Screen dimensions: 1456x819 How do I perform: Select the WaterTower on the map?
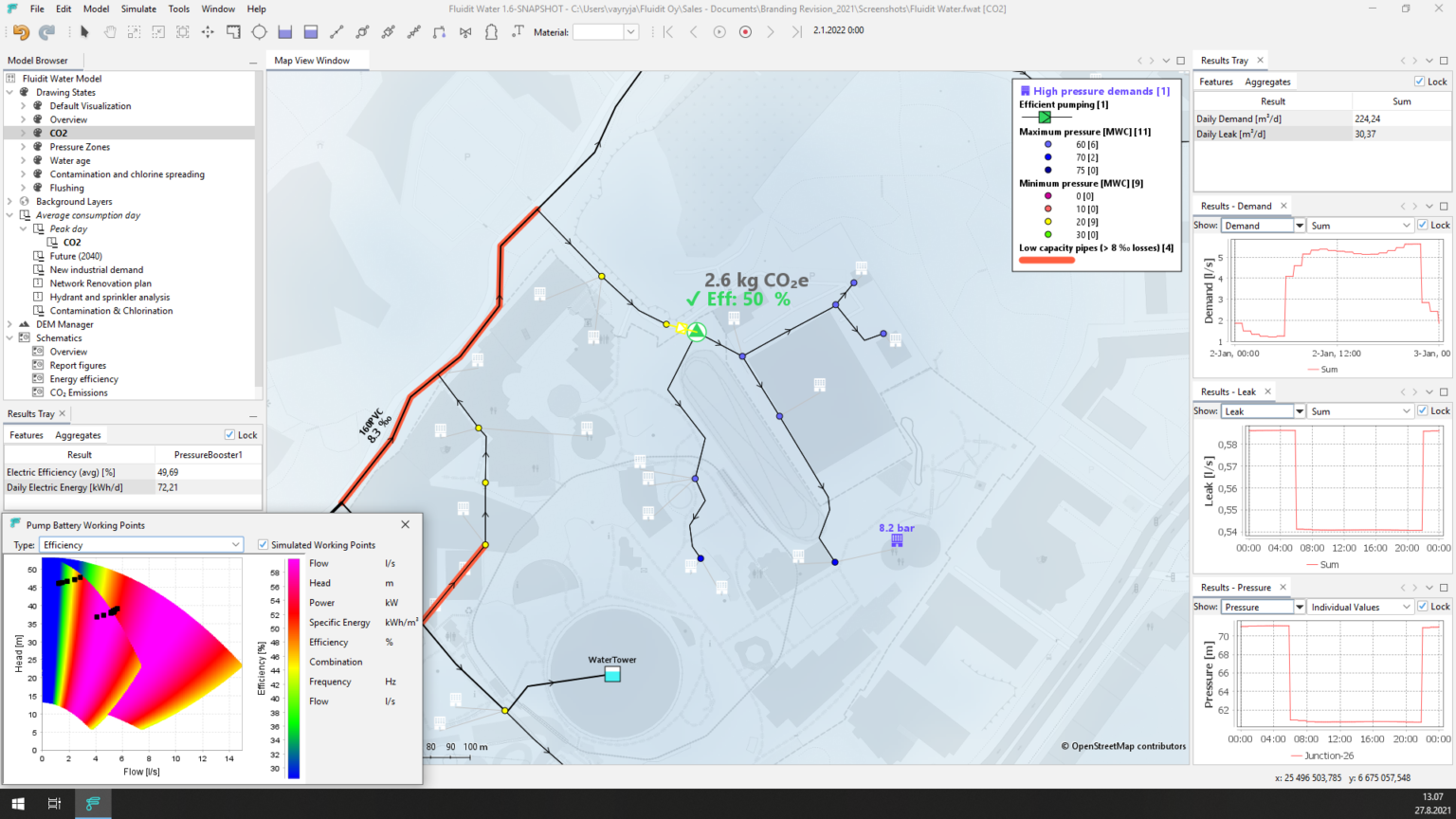click(611, 674)
